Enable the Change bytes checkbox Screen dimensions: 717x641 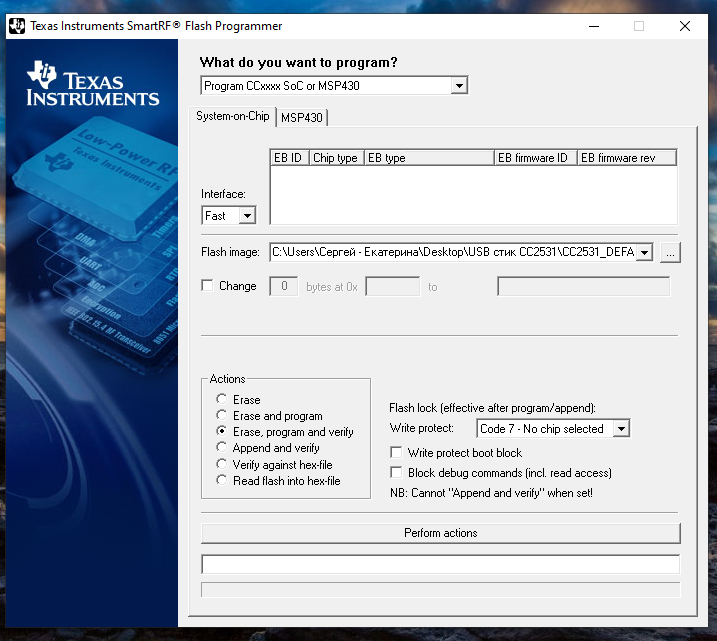(x=207, y=286)
